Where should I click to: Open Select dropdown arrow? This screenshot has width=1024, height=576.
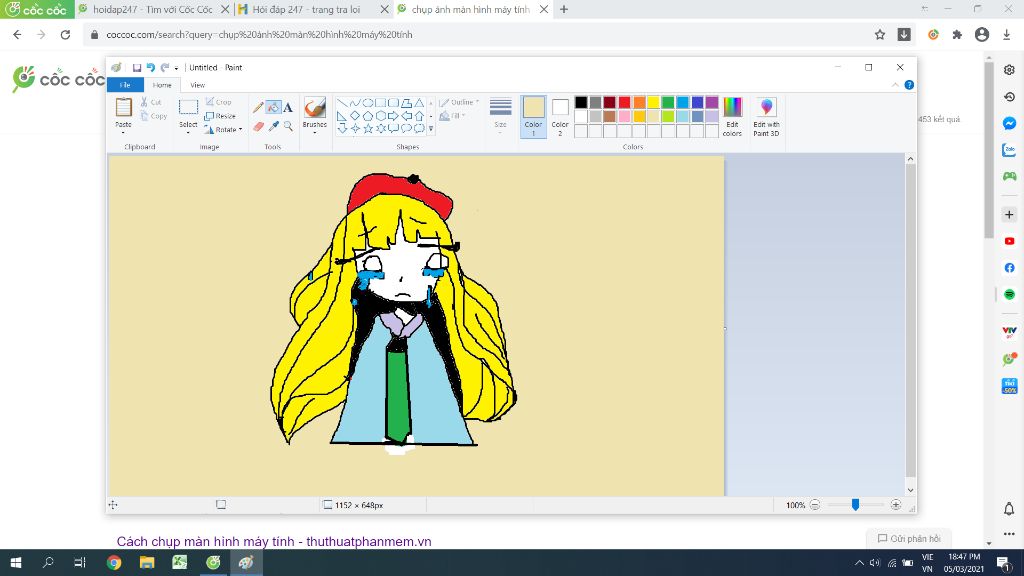point(188,132)
